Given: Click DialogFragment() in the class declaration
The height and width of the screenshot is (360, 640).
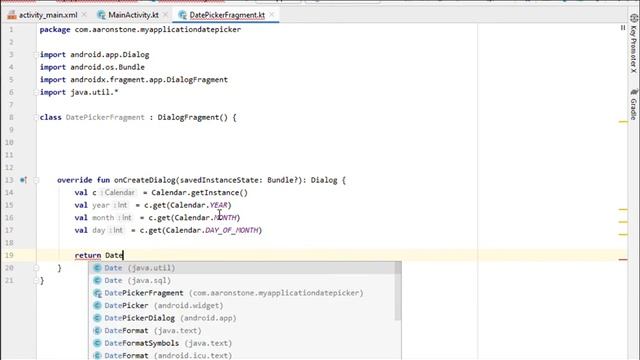Looking at the screenshot, I should click(193, 118).
